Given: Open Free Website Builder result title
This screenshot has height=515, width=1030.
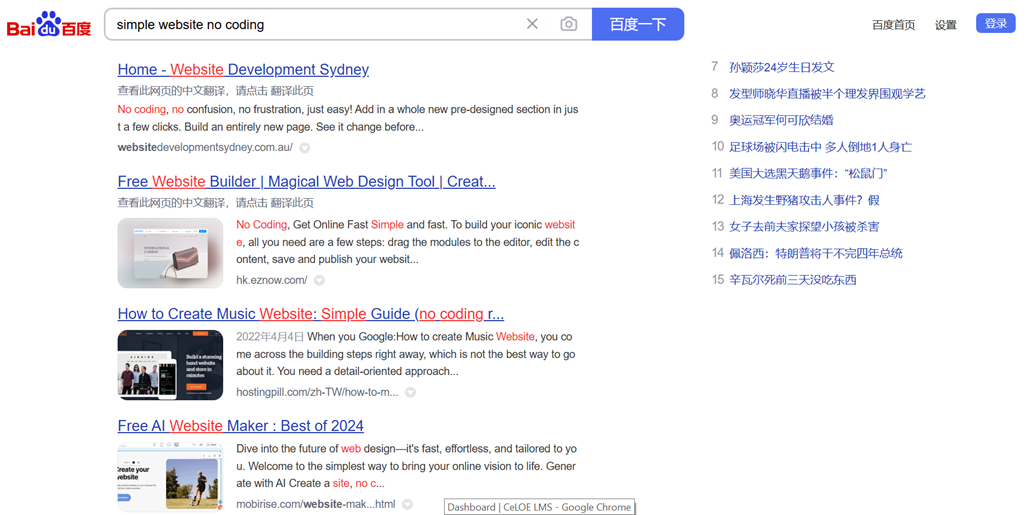Looking at the screenshot, I should pyautogui.click(x=307, y=181).
